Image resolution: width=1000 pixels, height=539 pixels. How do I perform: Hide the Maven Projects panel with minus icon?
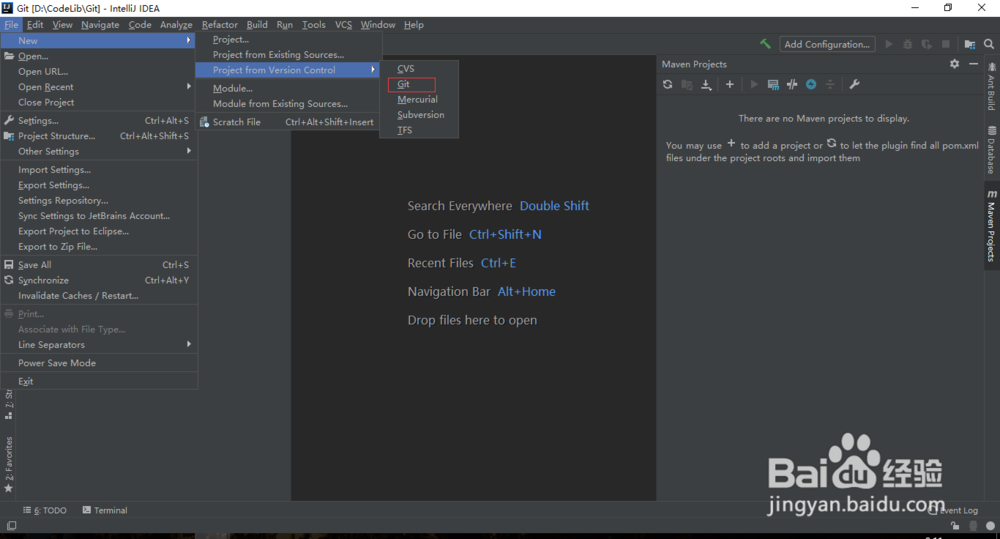click(973, 64)
